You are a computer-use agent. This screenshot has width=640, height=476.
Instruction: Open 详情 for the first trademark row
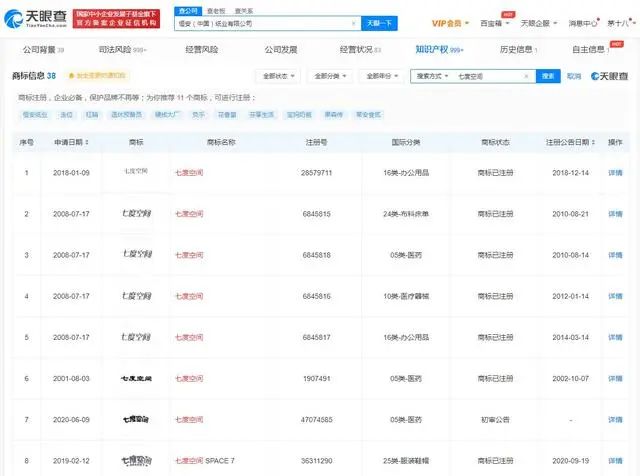[x=616, y=172]
